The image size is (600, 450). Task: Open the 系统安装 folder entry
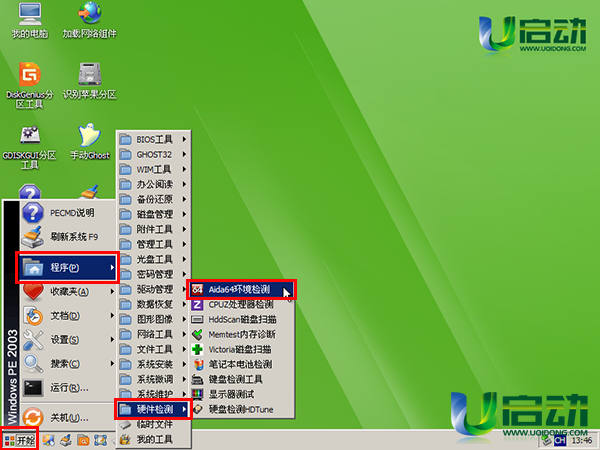153,364
